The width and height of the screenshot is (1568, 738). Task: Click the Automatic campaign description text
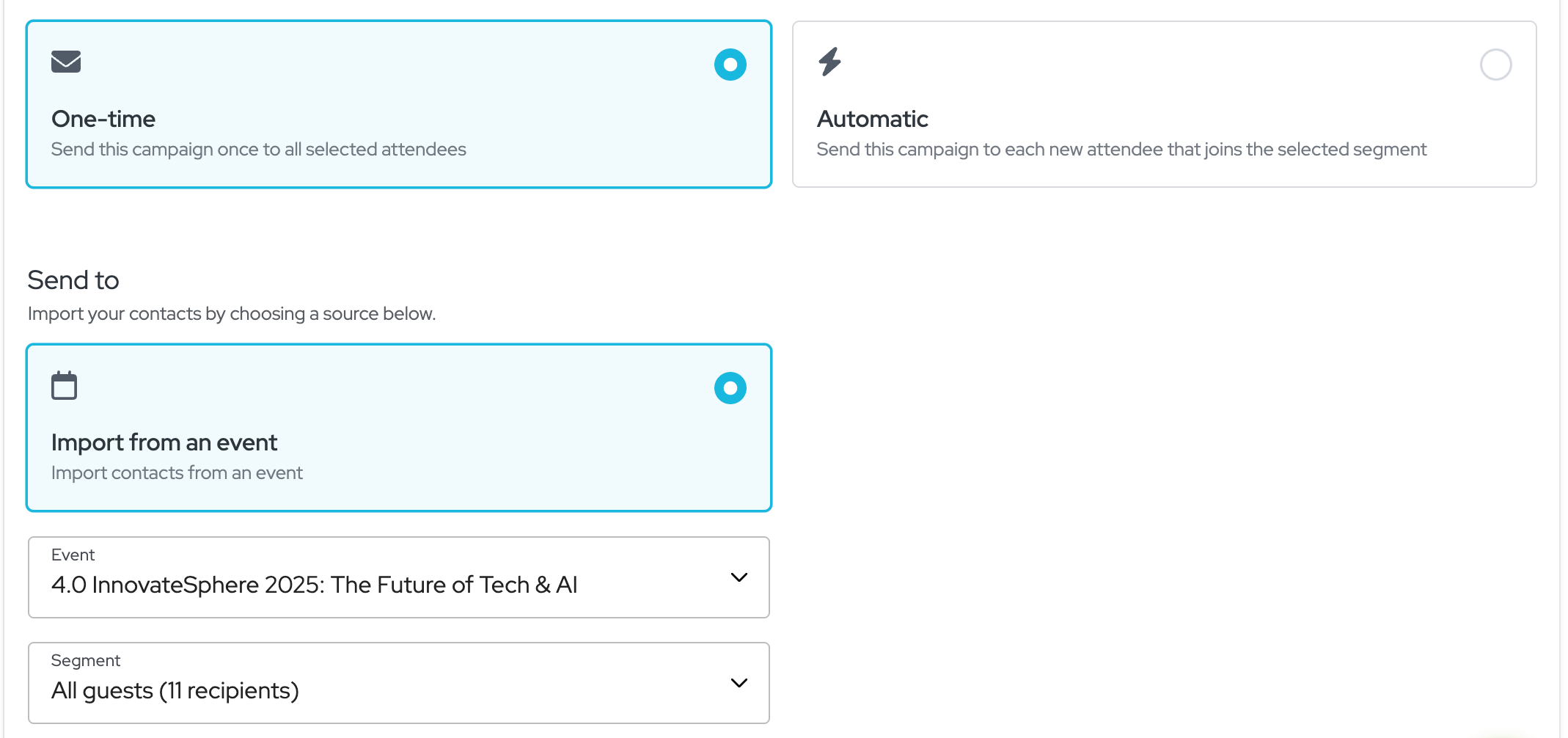[1121, 150]
